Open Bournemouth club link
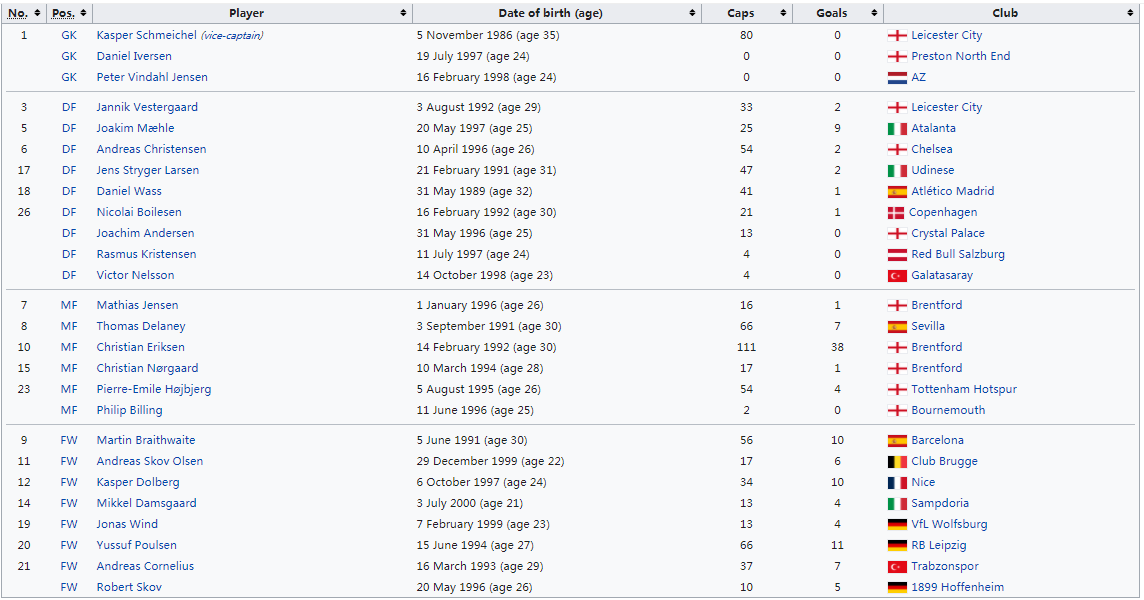This screenshot has width=1144, height=600. point(948,409)
